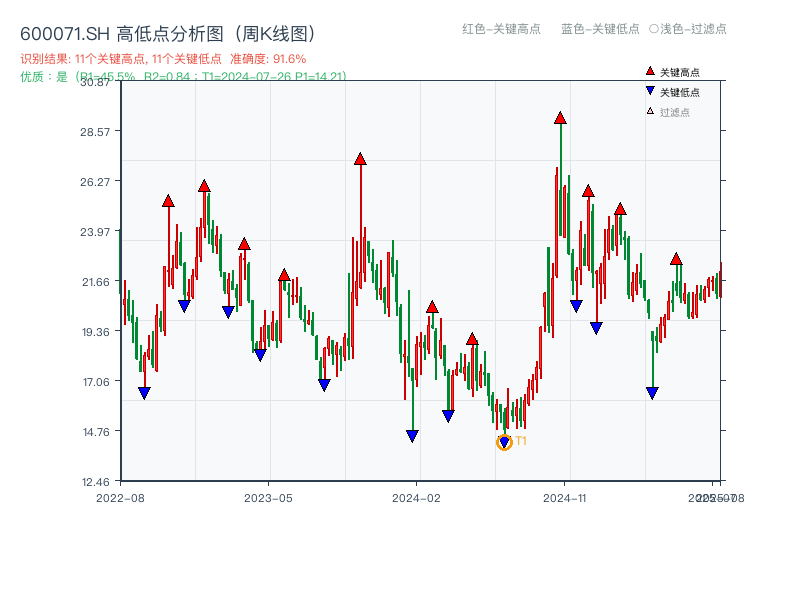Viewport: 800px width, 600px height.
Task: Select the red 关键高点 triangle icon in the legend
Action: coord(648,70)
